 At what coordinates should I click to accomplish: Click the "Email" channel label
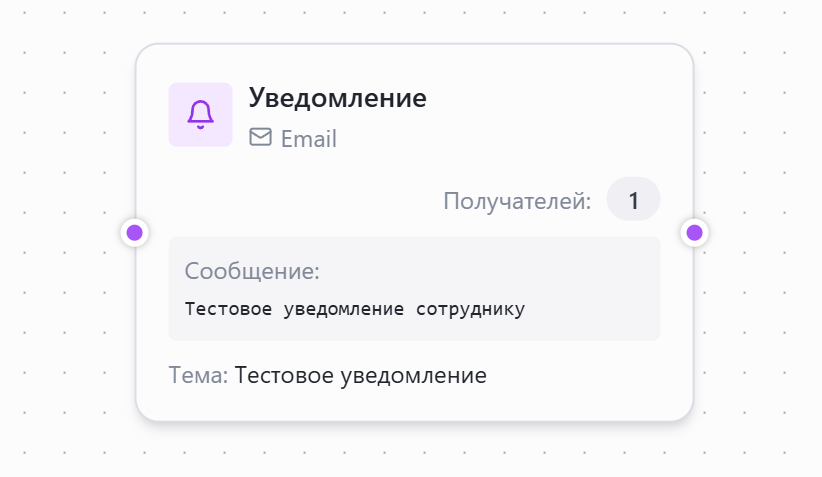[308, 139]
